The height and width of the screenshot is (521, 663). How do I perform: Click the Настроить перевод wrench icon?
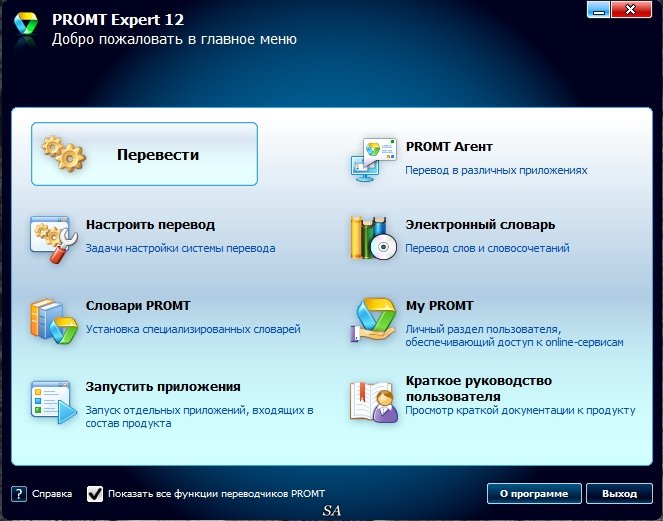pos(54,239)
